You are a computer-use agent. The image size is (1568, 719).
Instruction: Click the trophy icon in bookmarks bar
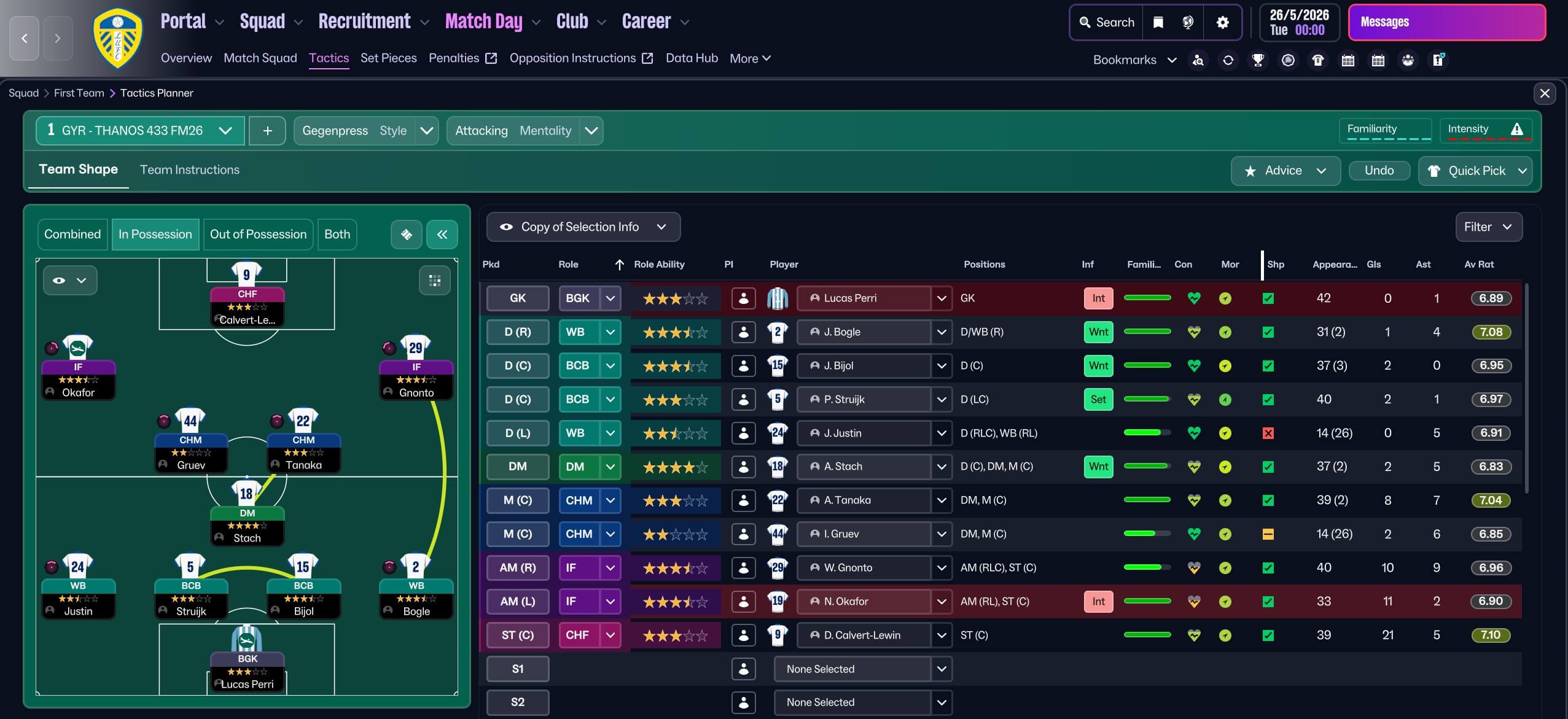[x=1258, y=60]
